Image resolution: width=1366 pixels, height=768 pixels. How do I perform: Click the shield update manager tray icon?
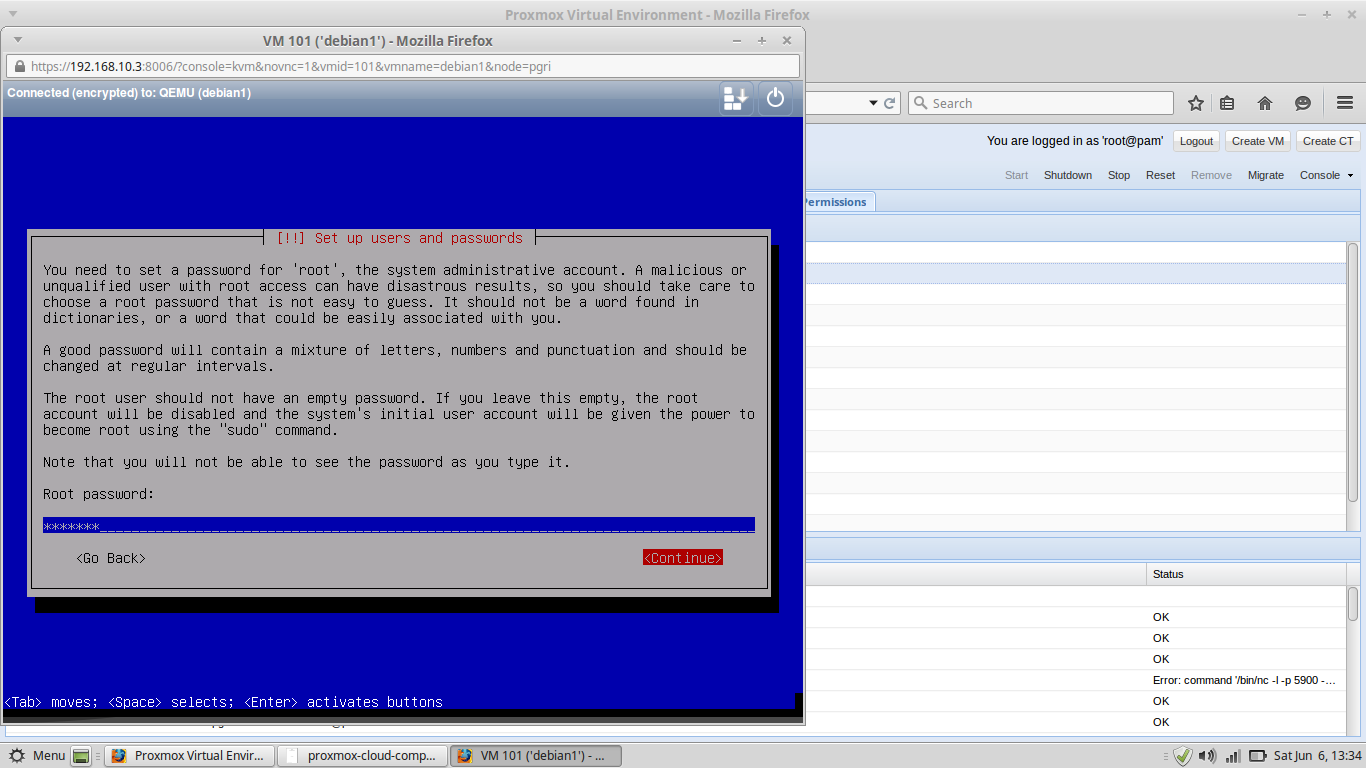point(1183,756)
